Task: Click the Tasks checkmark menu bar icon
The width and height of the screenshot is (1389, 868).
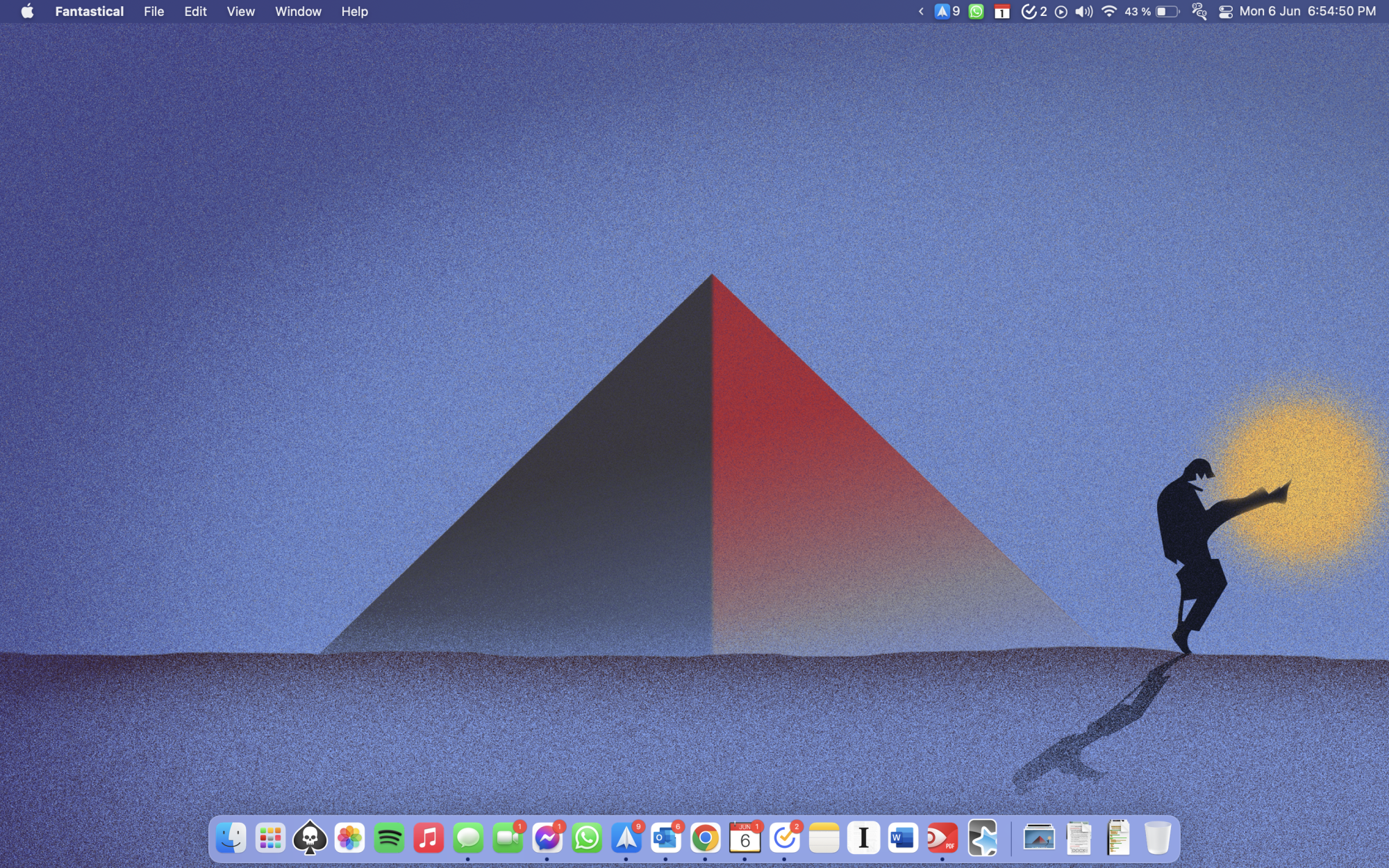Action: [1029, 12]
